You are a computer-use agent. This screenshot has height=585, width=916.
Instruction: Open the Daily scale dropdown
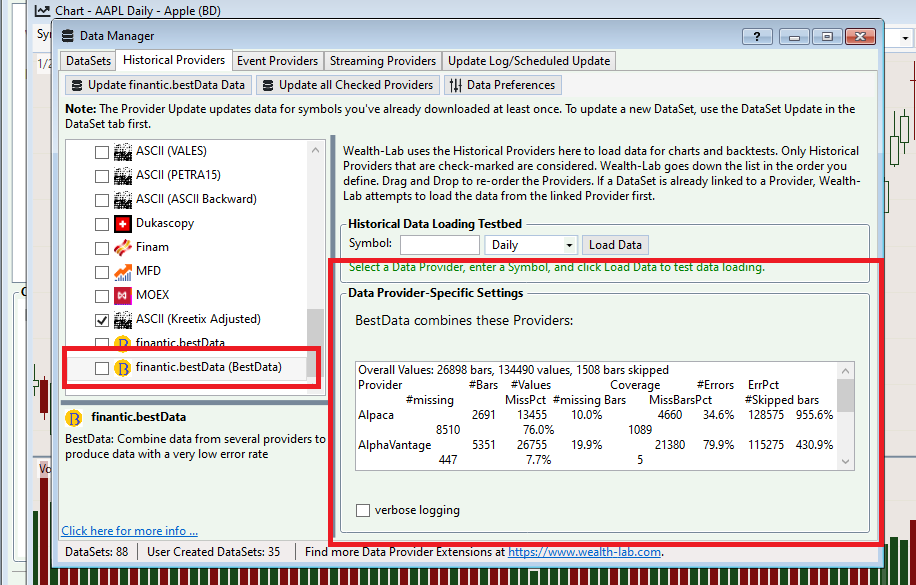[x=531, y=245]
